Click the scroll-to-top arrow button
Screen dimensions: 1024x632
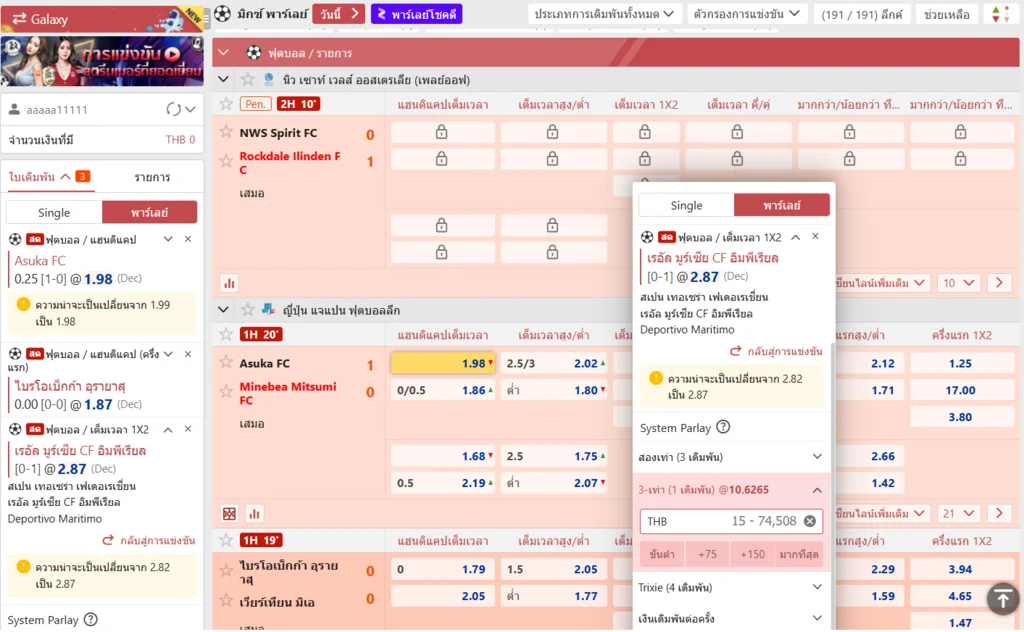pyautogui.click(x=1002, y=599)
